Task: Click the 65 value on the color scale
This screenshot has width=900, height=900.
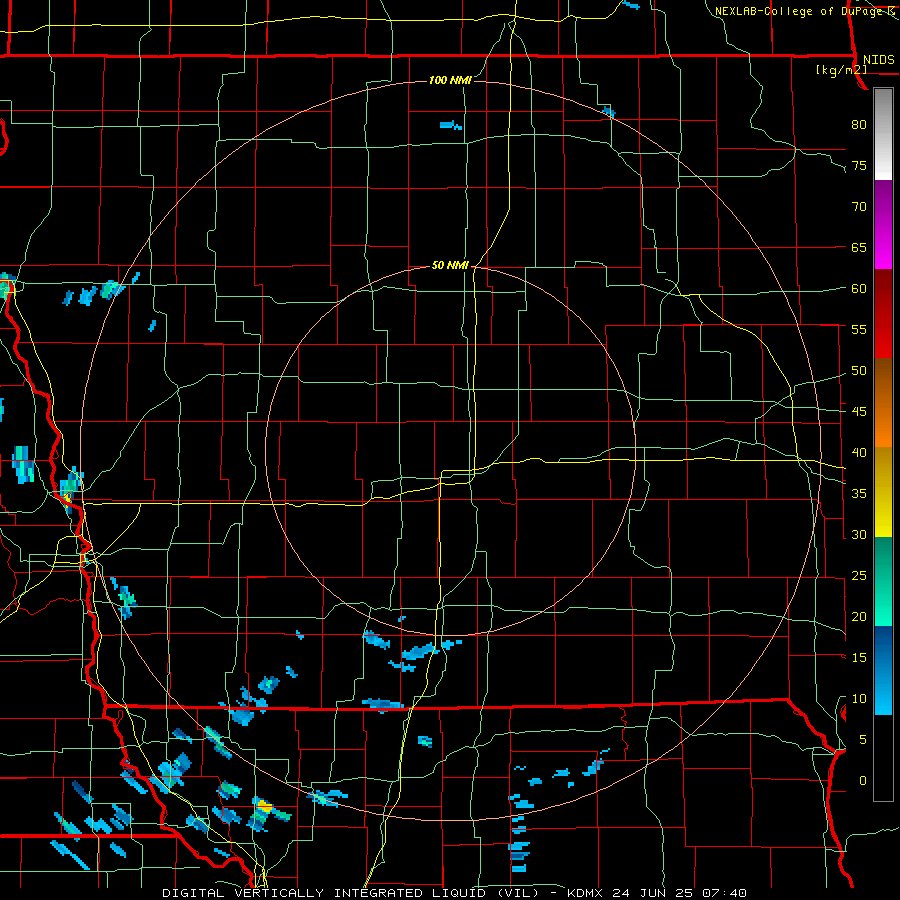Action: (859, 248)
